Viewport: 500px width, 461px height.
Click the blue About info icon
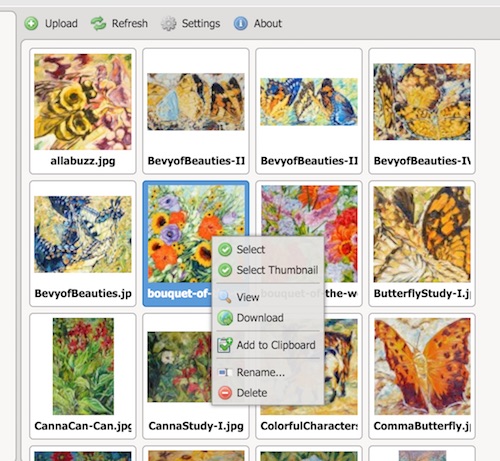coord(241,24)
